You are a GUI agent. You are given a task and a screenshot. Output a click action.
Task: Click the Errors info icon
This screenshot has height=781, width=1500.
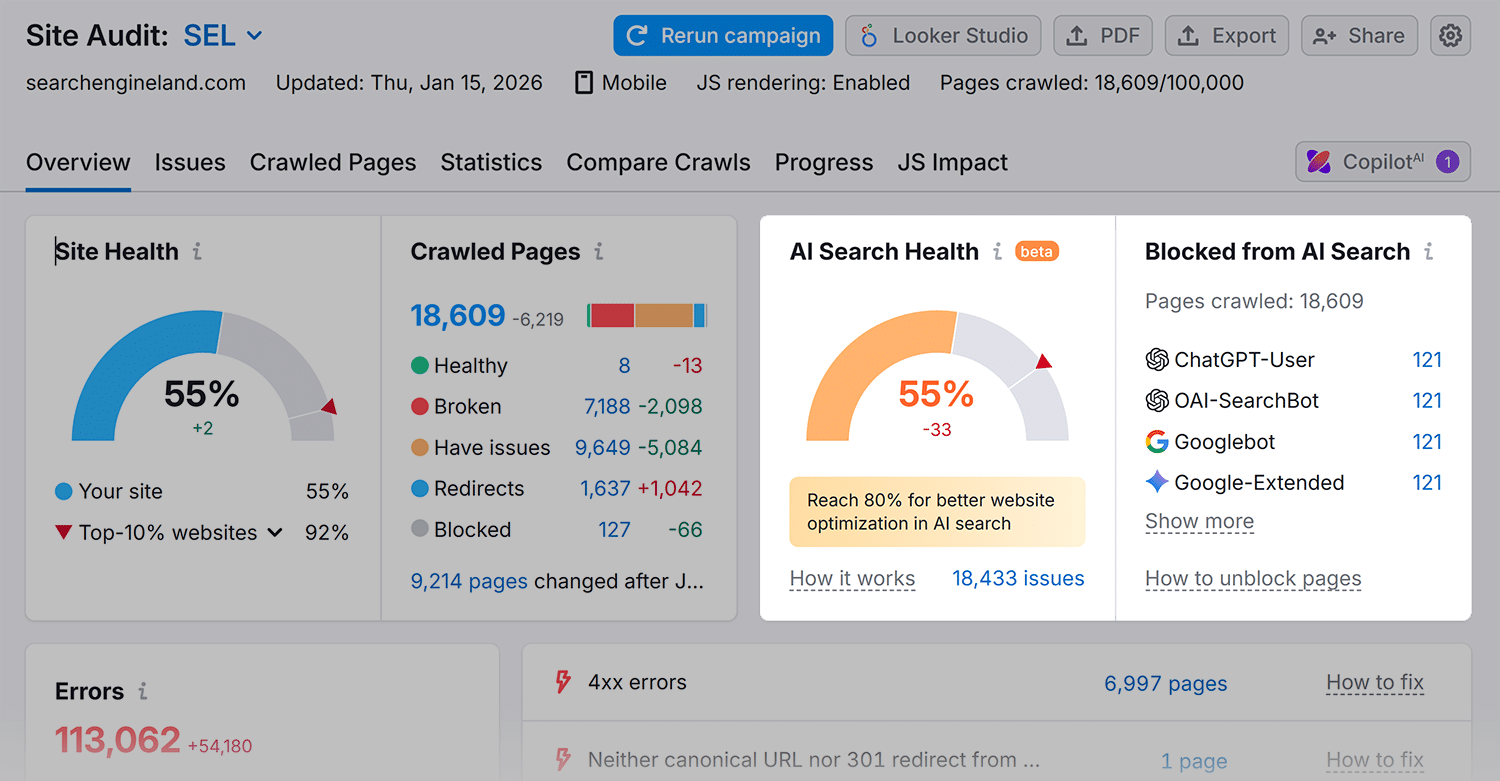click(x=143, y=691)
